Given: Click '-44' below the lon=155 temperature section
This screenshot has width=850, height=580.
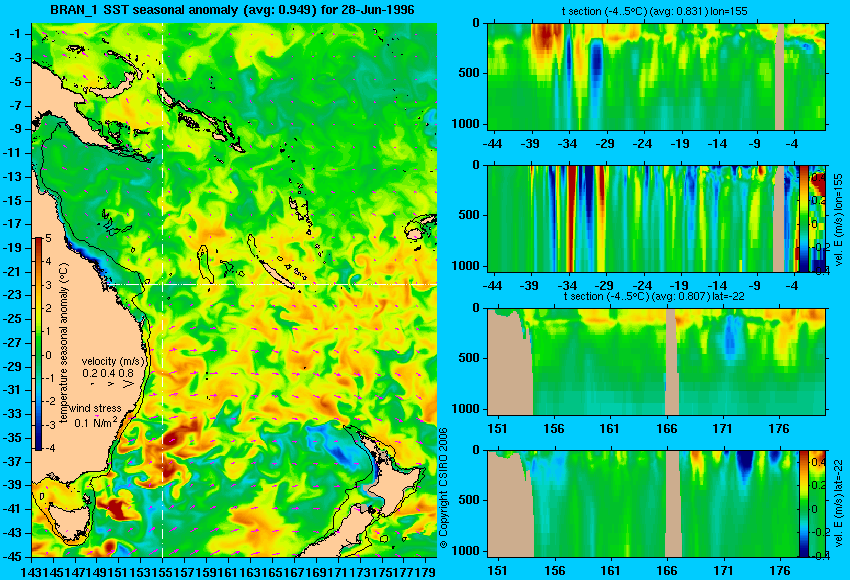Looking at the screenshot, I should point(492,144).
